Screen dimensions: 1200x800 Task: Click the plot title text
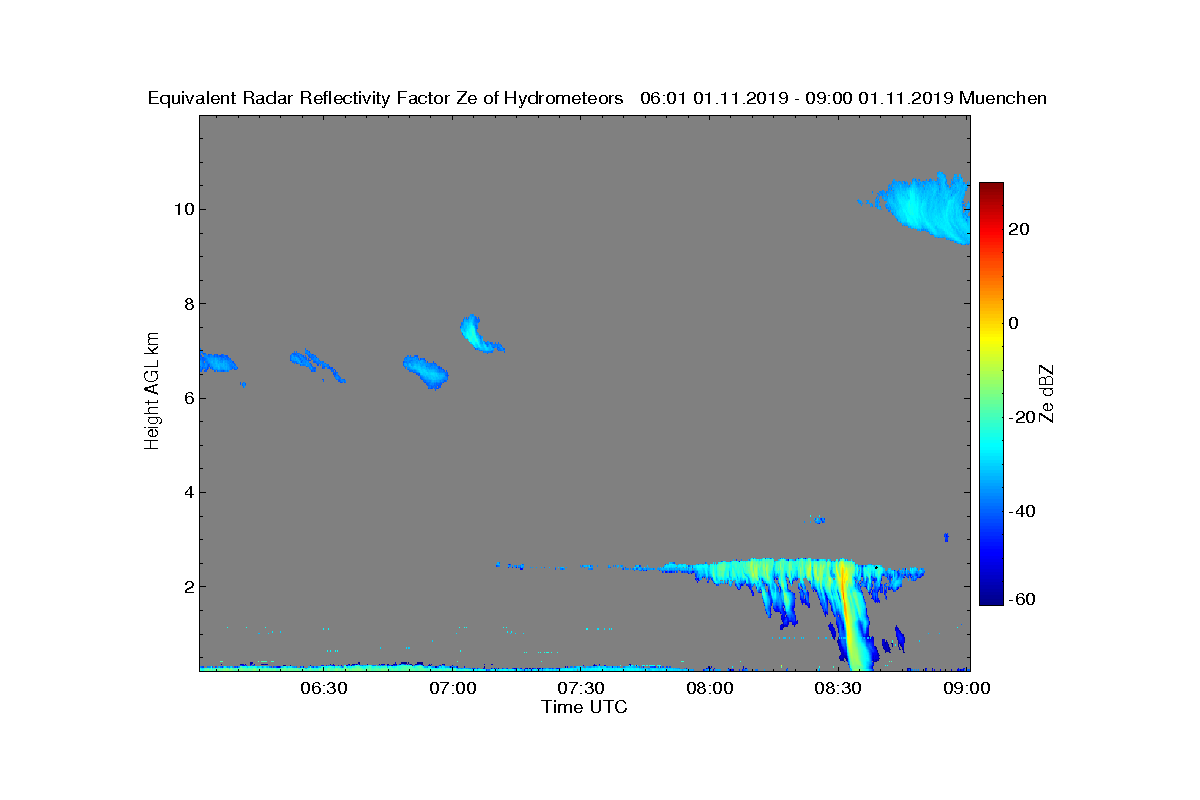click(x=597, y=98)
